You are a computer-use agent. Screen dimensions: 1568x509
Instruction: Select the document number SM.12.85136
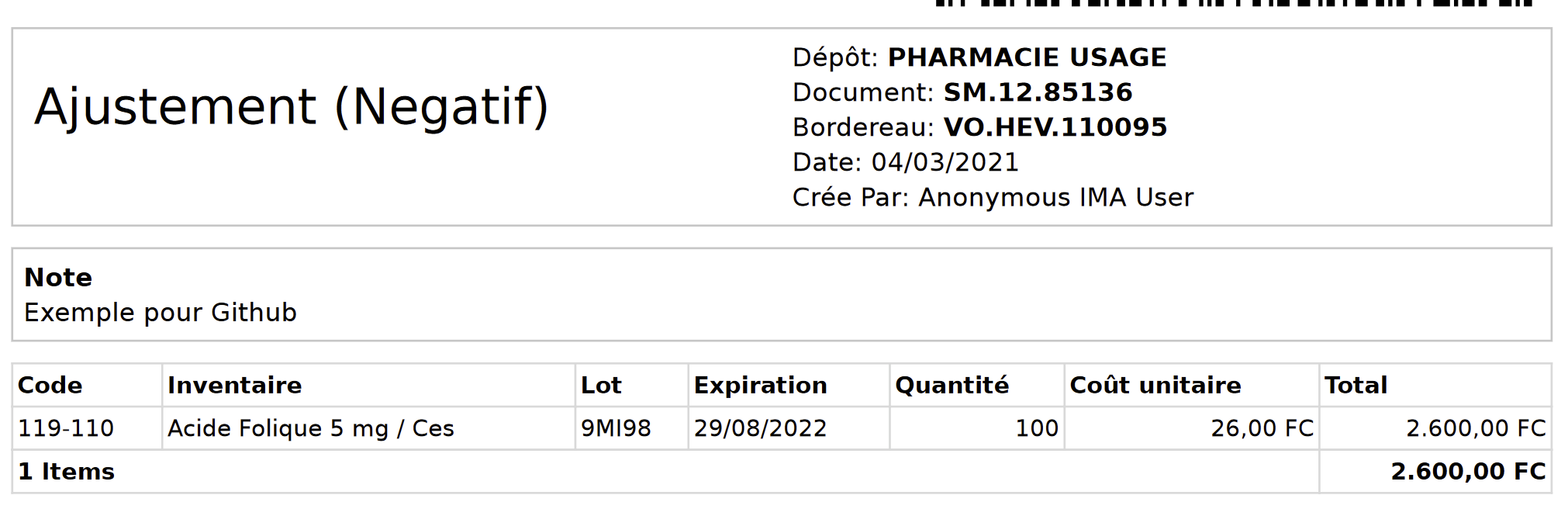1038,92
